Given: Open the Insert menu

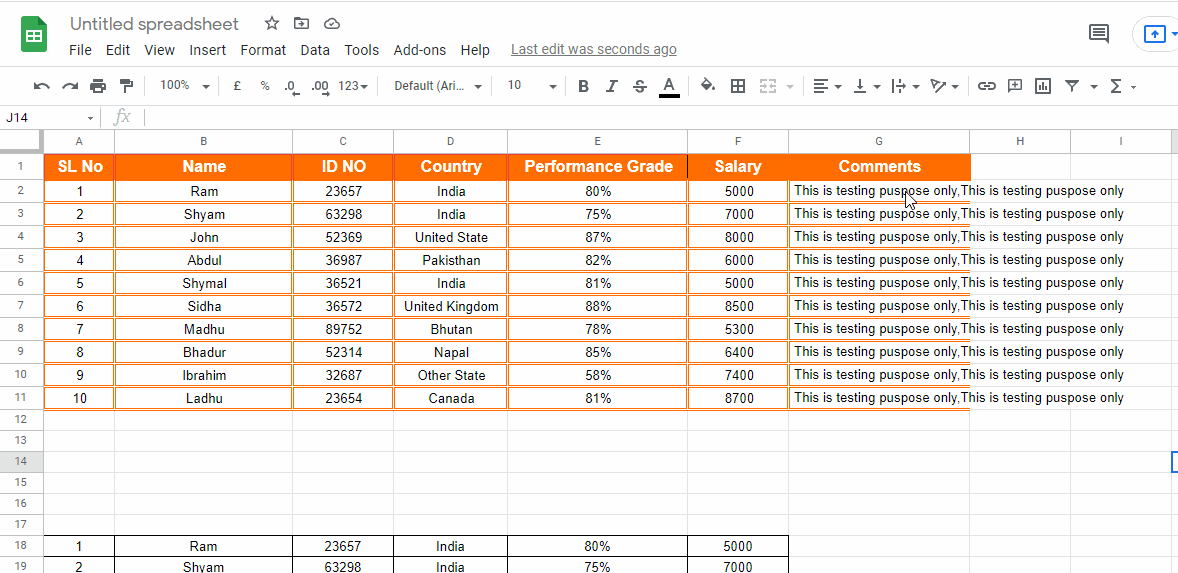Looking at the screenshot, I should point(207,50).
